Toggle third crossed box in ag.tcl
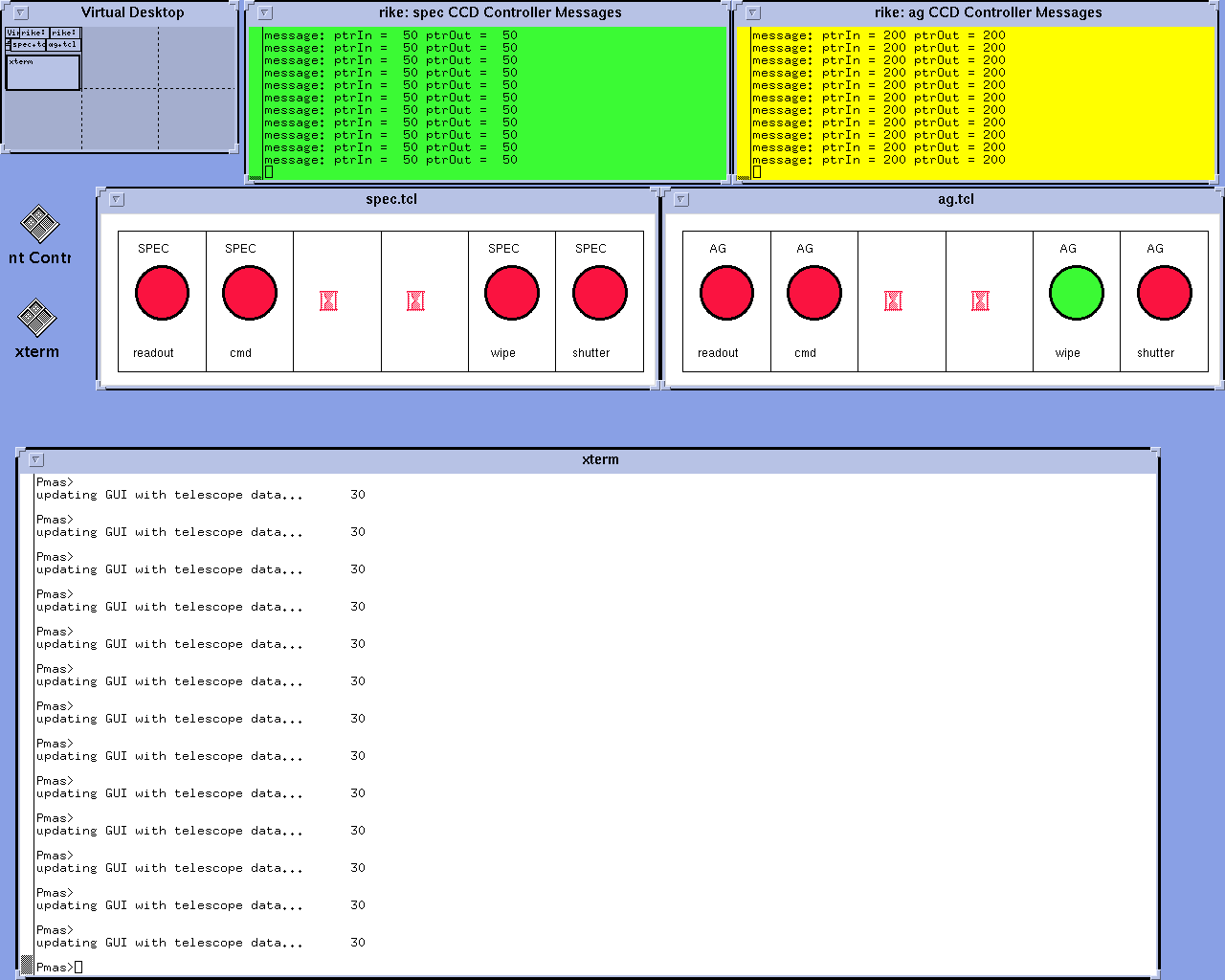The width and height of the screenshot is (1225, 980). [x=893, y=301]
